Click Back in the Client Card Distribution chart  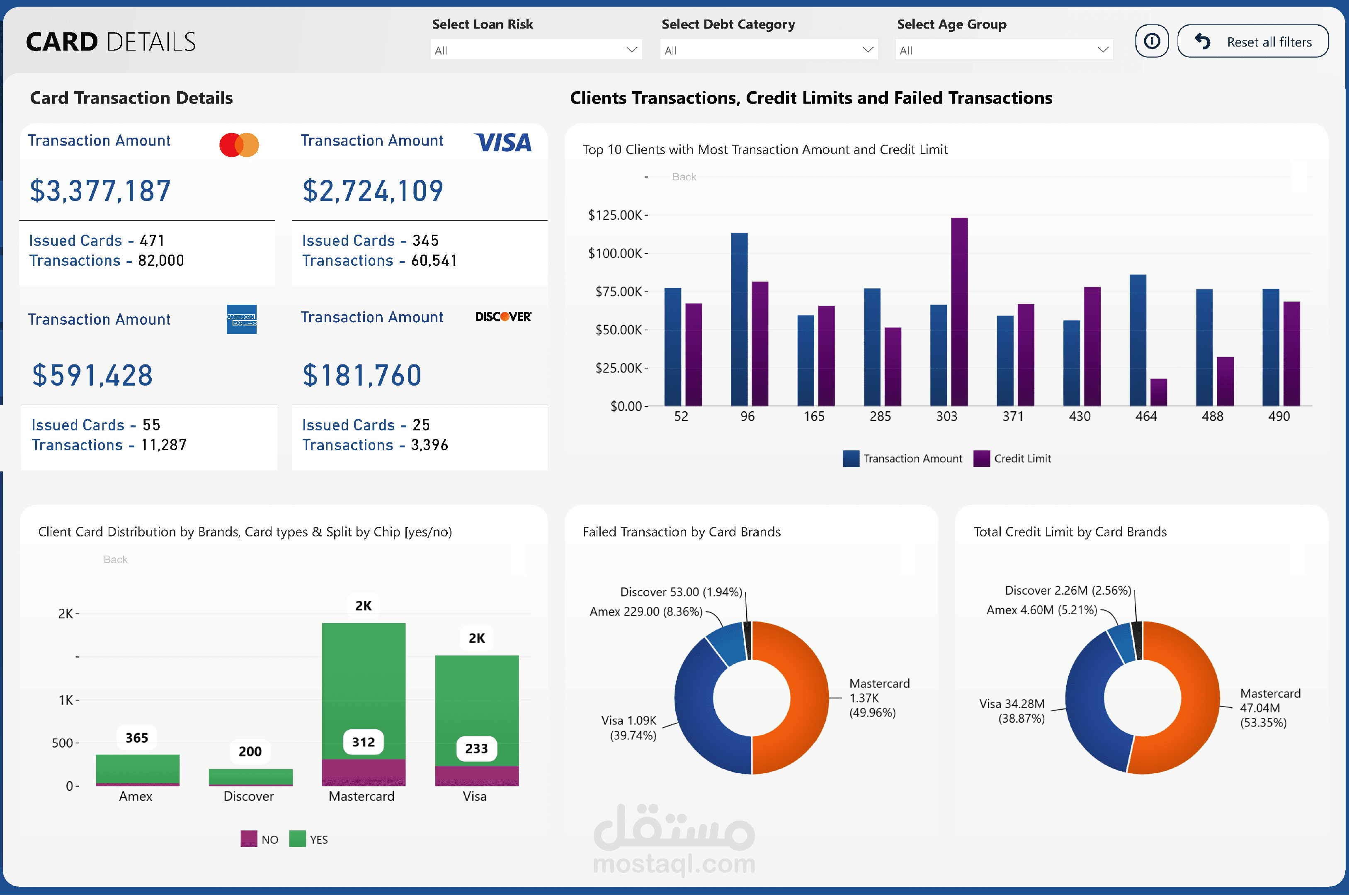(x=115, y=559)
